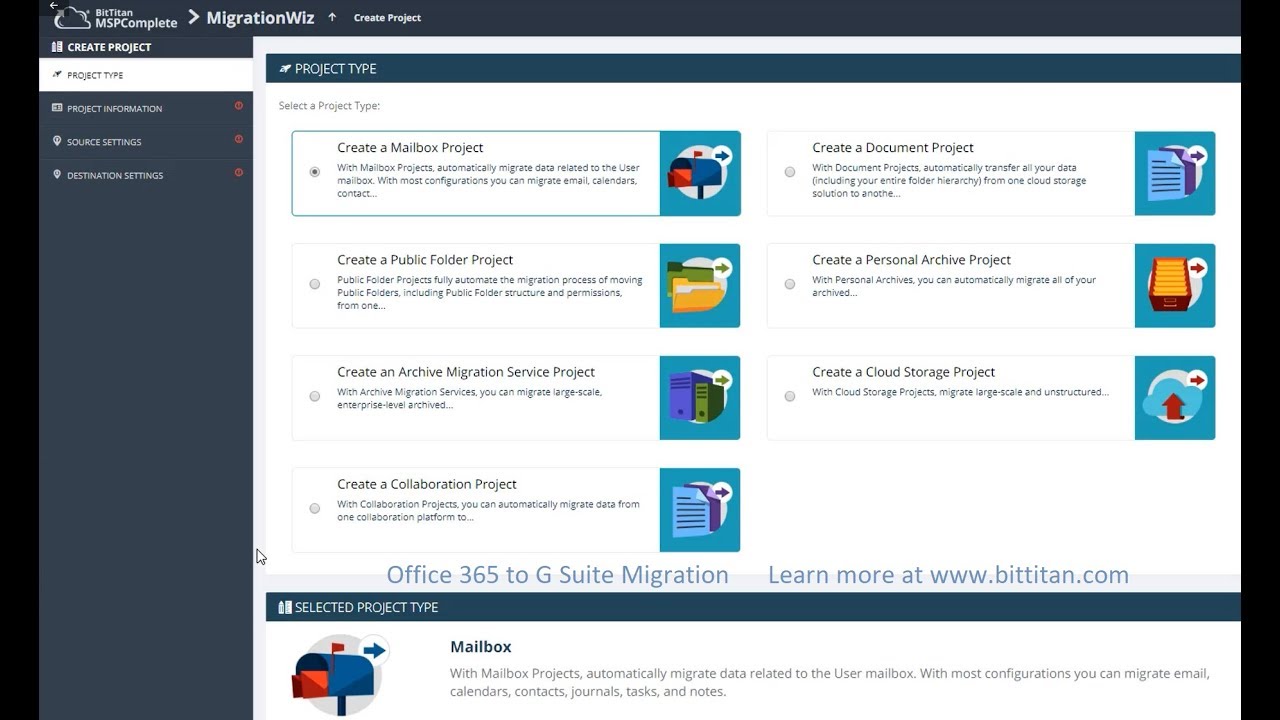This screenshot has height=720, width=1280.
Task: Click the PROJECT TYPE panel header text
Action: coord(336,68)
